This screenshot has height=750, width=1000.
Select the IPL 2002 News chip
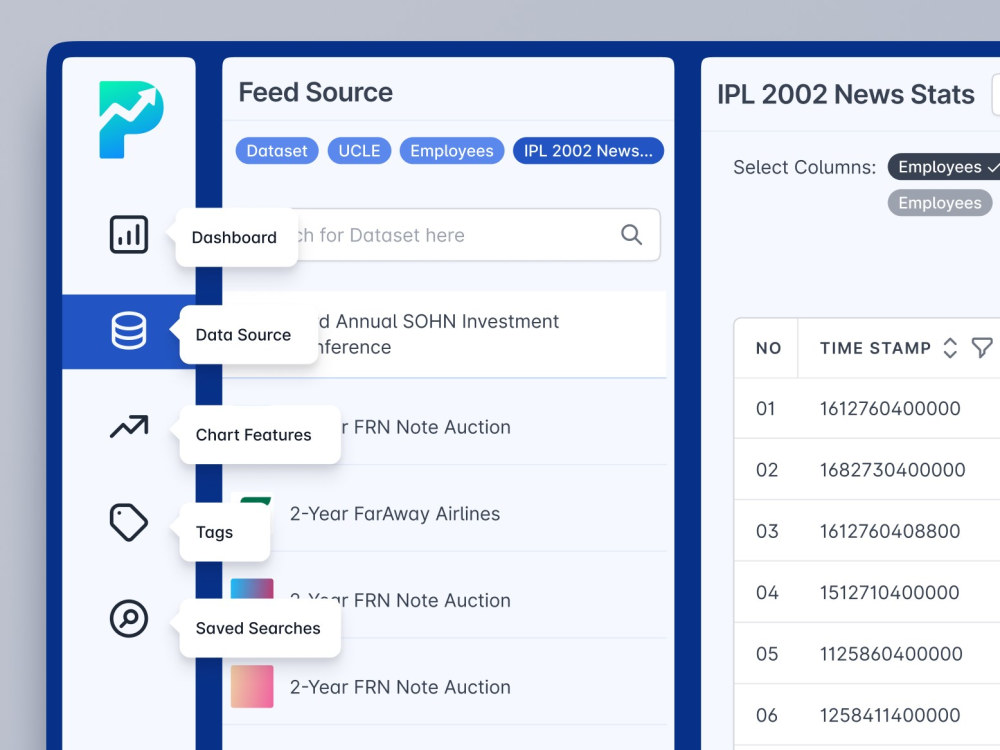(x=588, y=151)
